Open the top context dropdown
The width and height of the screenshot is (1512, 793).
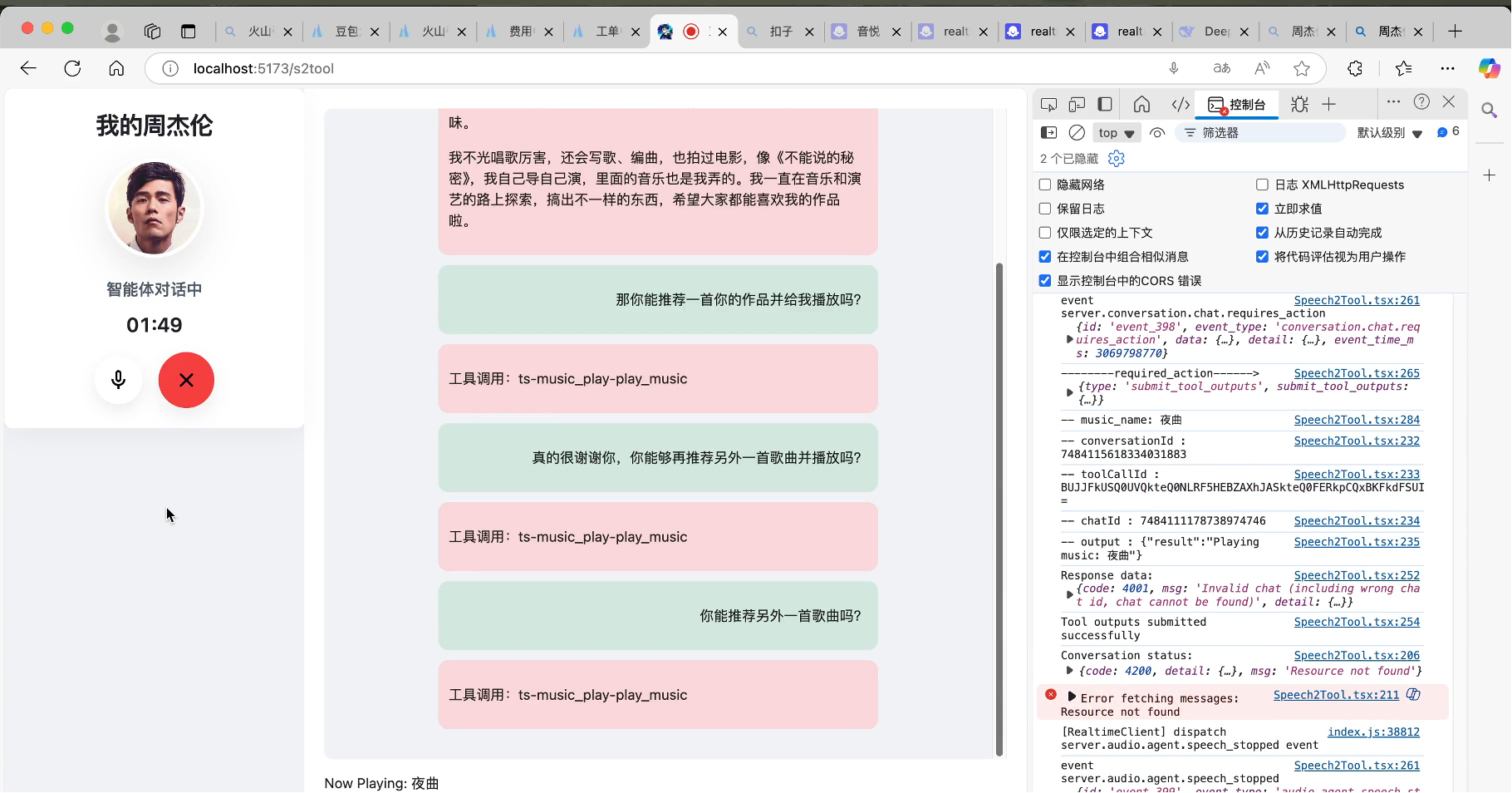pyautogui.click(x=1116, y=133)
